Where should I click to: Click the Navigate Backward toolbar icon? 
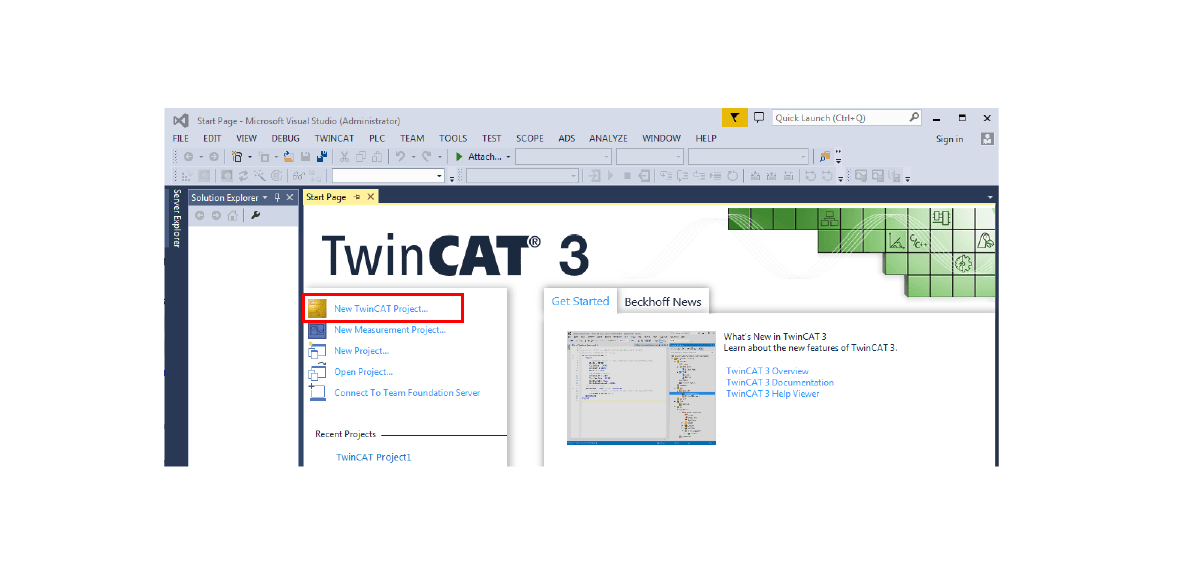coord(188,157)
